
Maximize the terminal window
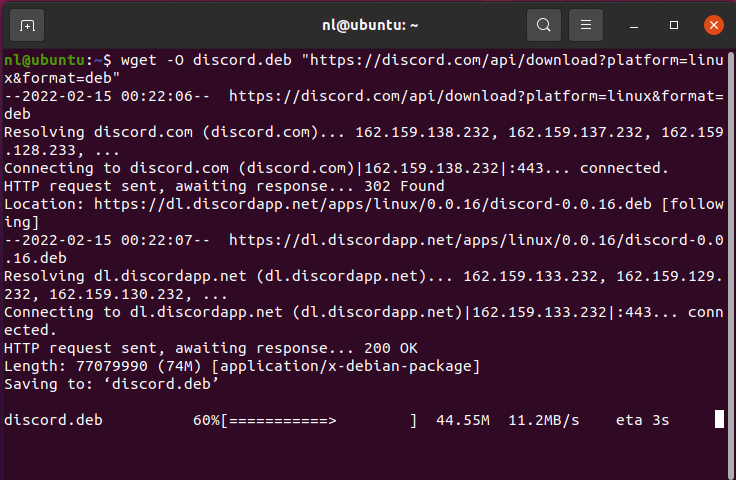(x=674, y=25)
